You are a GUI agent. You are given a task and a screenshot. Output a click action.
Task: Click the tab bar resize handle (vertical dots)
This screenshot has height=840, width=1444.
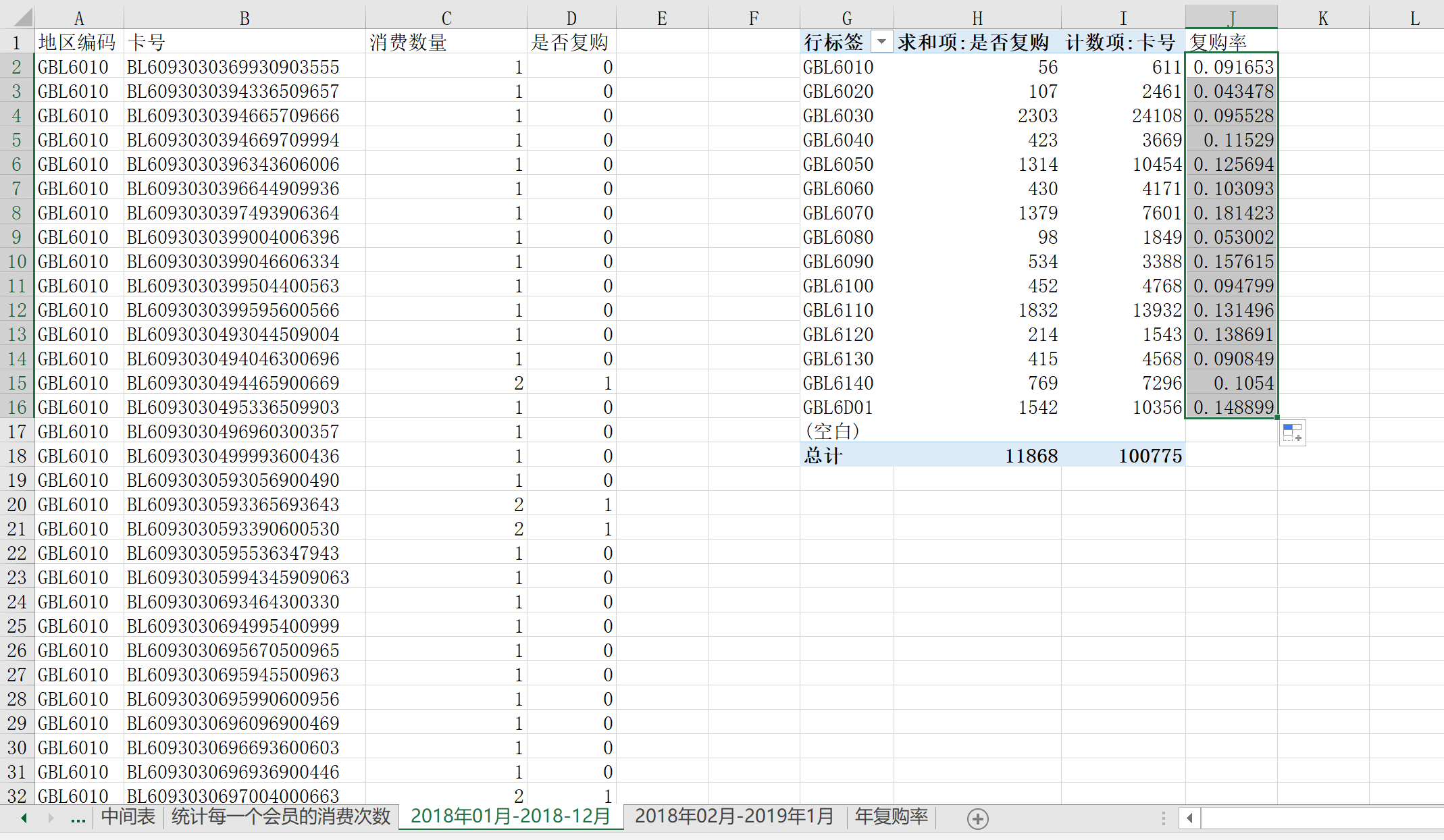point(1163,818)
